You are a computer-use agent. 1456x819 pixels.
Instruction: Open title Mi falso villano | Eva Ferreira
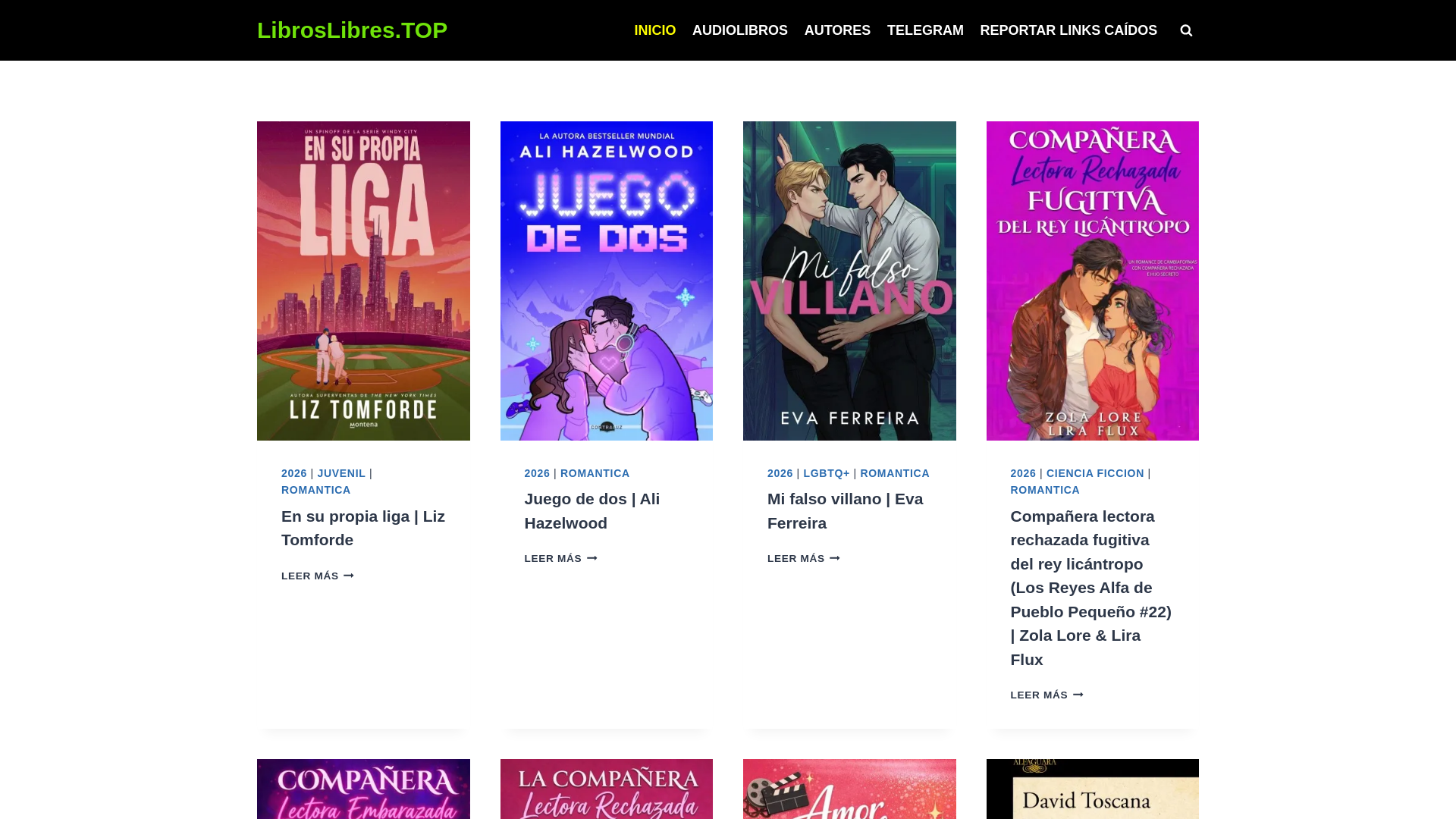pos(846,511)
